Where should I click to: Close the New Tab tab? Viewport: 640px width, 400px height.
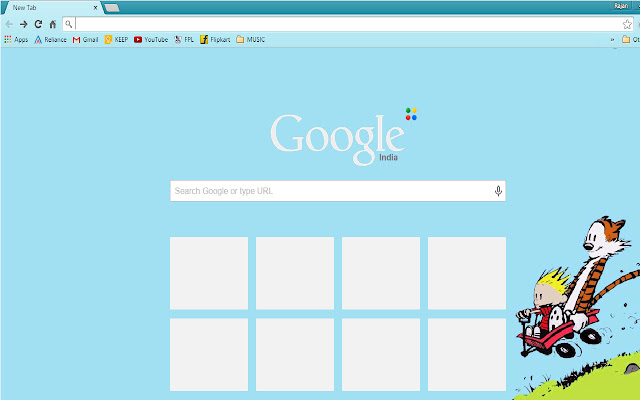[96, 8]
